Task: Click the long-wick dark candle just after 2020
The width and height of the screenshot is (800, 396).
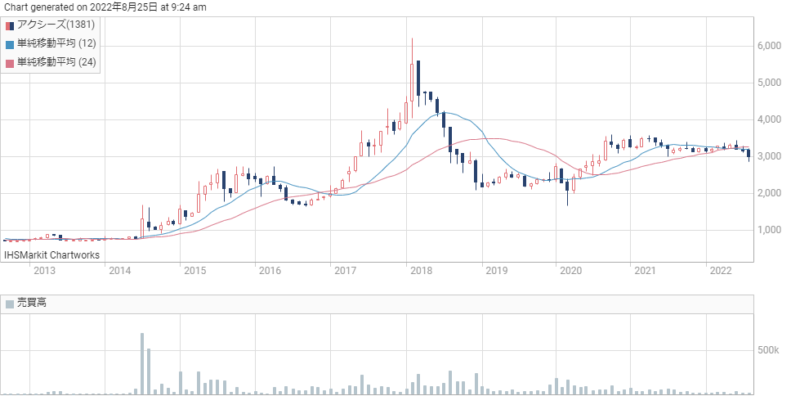Action: pos(567,187)
